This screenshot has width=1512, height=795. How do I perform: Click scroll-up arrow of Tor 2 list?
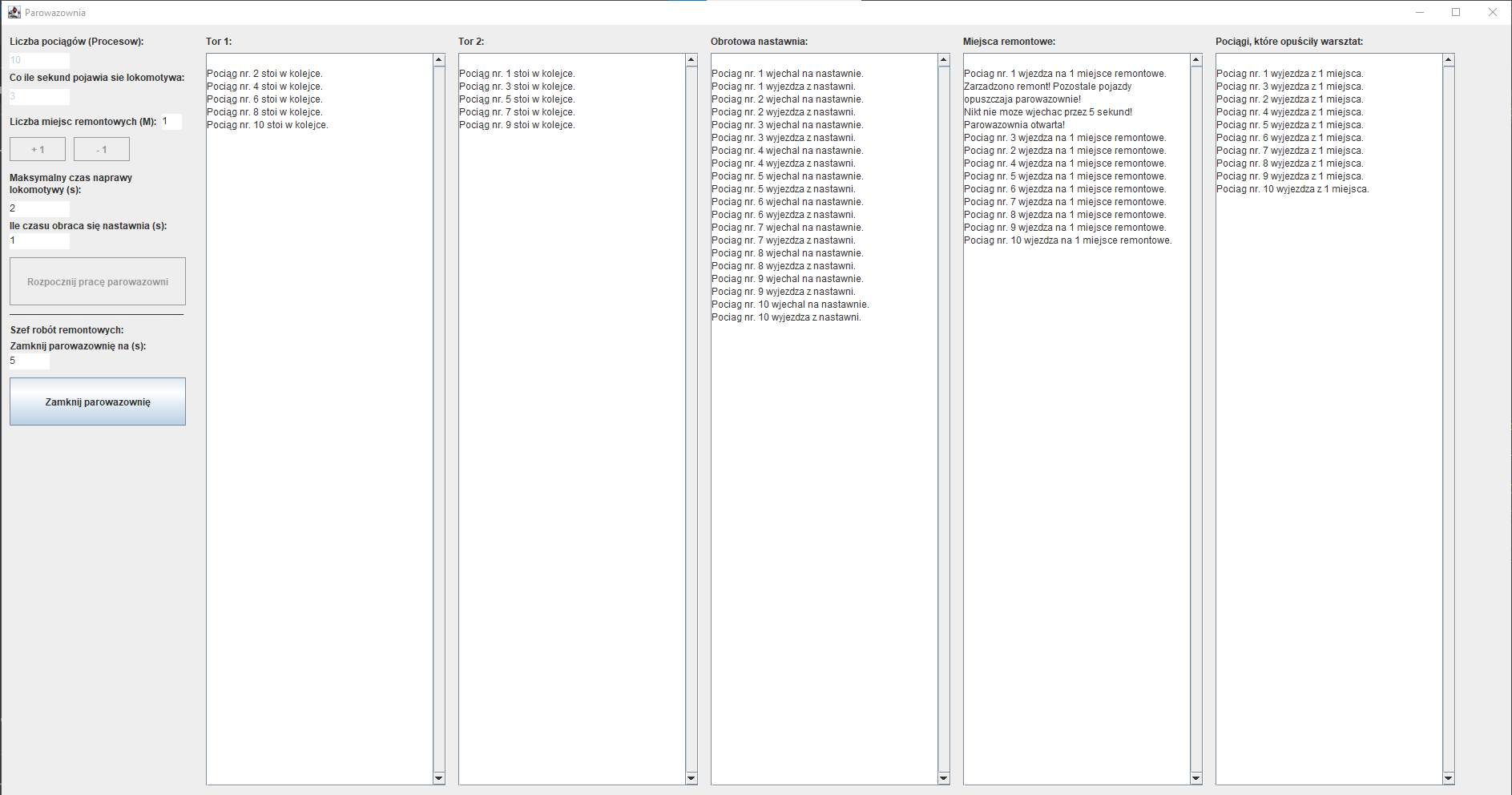(691, 60)
